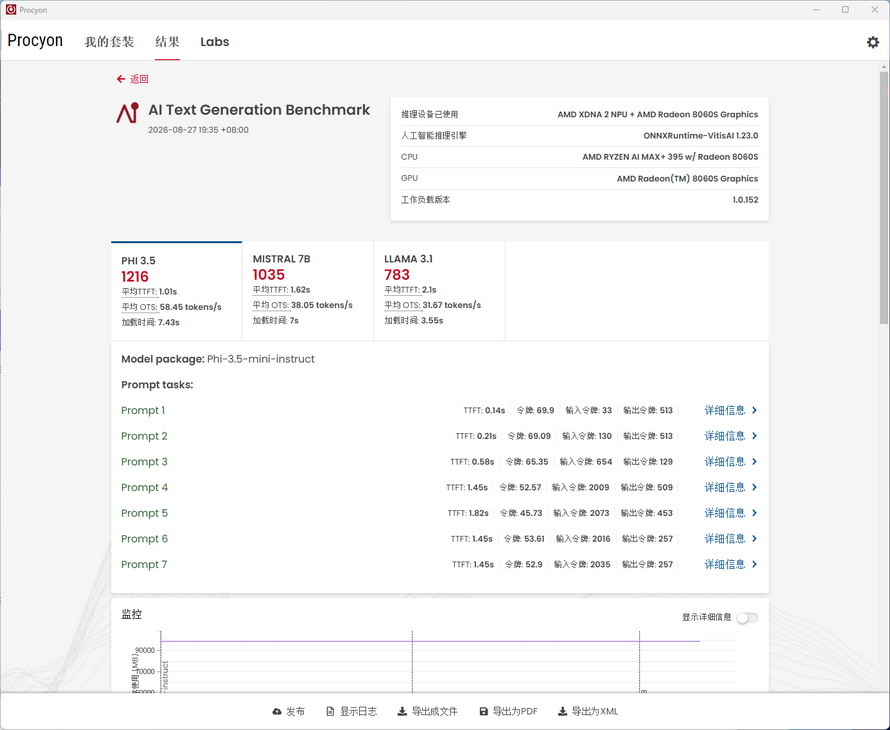The height and width of the screenshot is (730, 890).
Task: Switch to the Labs tab
Action: (215, 42)
